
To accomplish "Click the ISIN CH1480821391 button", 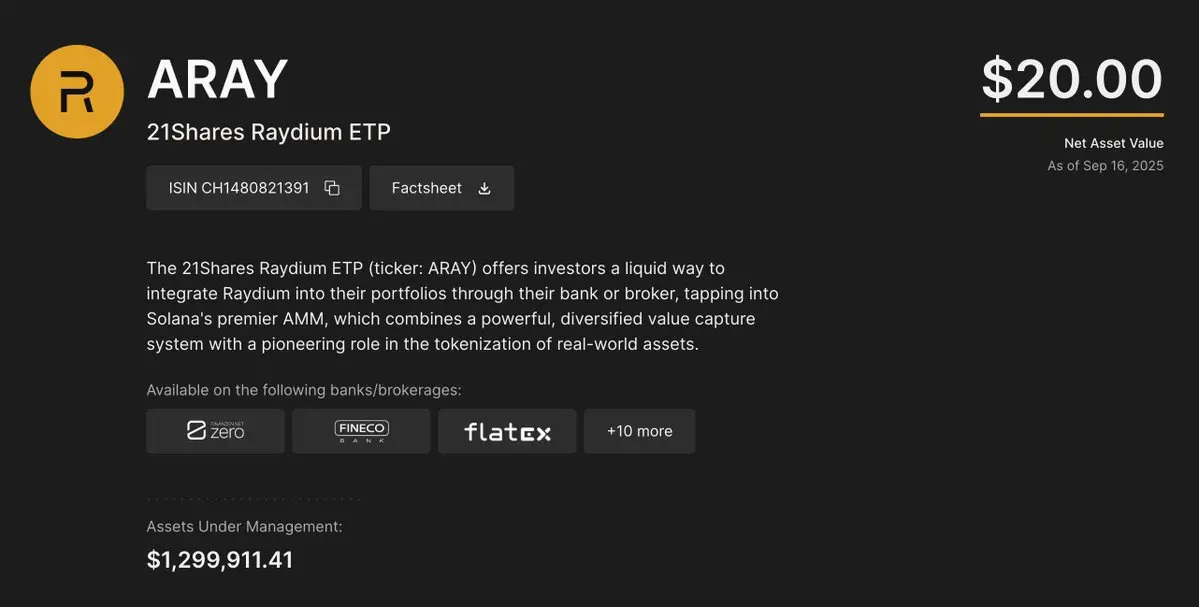I will [254, 188].
